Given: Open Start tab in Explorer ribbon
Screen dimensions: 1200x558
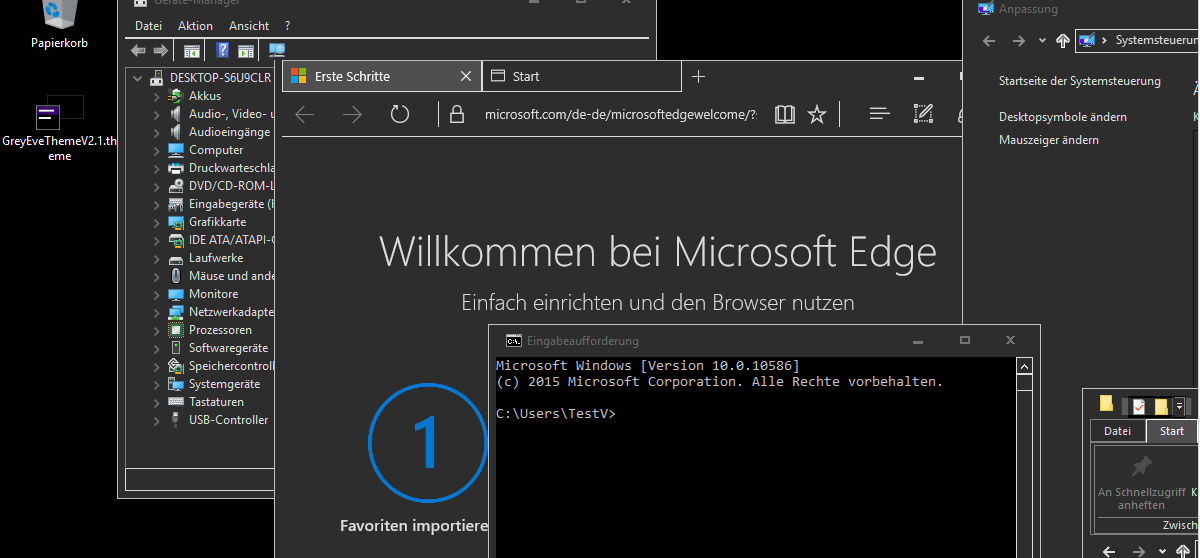Looking at the screenshot, I should tap(1172, 431).
